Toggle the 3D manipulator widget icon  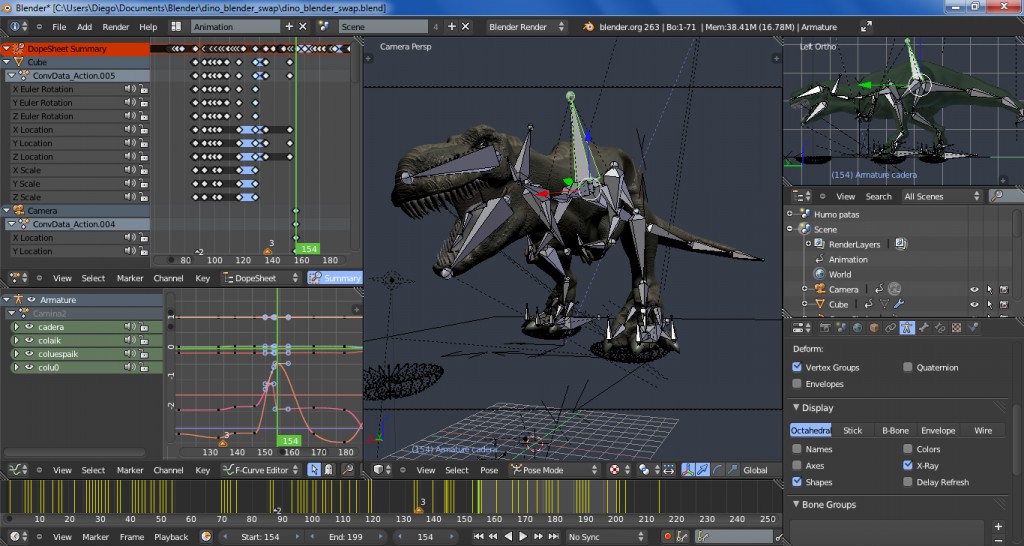687,470
